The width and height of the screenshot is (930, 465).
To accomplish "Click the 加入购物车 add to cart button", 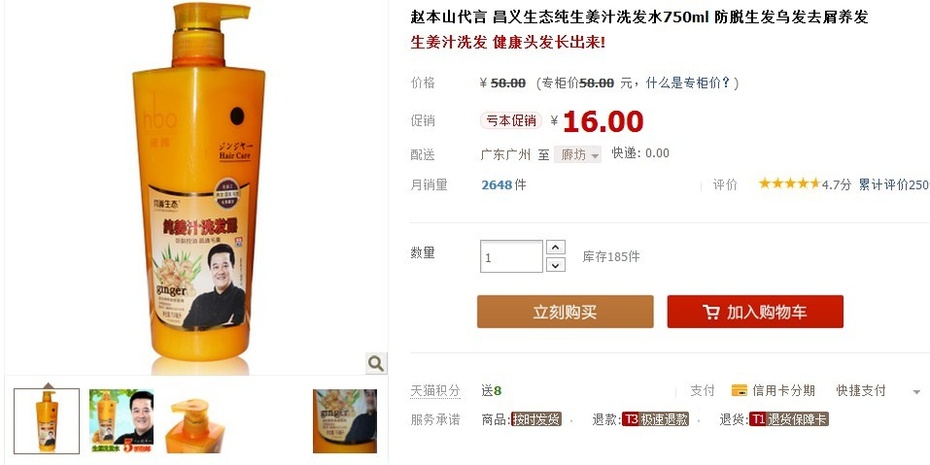I will 755,312.
